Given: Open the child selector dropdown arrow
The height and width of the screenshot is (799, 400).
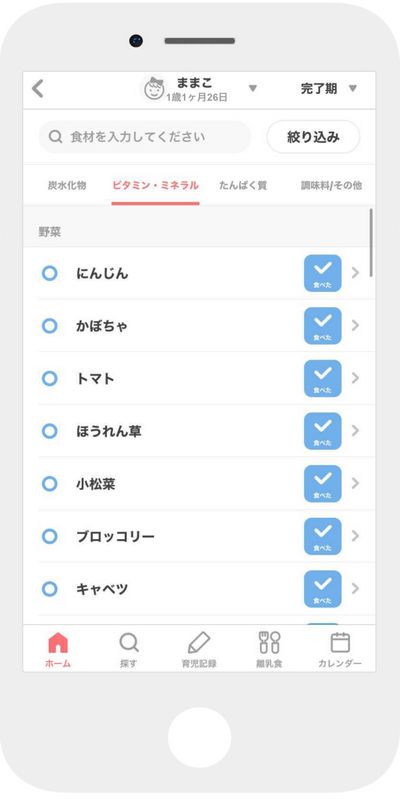Looking at the screenshot, I should point(253,89).
